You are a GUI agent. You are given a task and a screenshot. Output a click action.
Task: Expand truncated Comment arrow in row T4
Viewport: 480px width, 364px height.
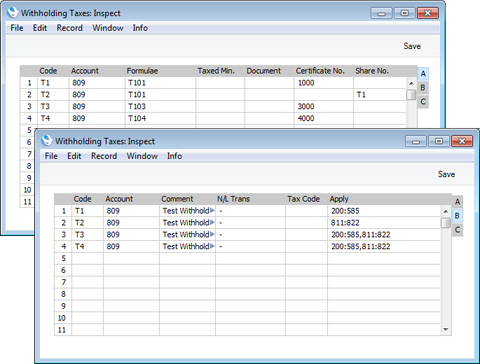tap(212, 246)
